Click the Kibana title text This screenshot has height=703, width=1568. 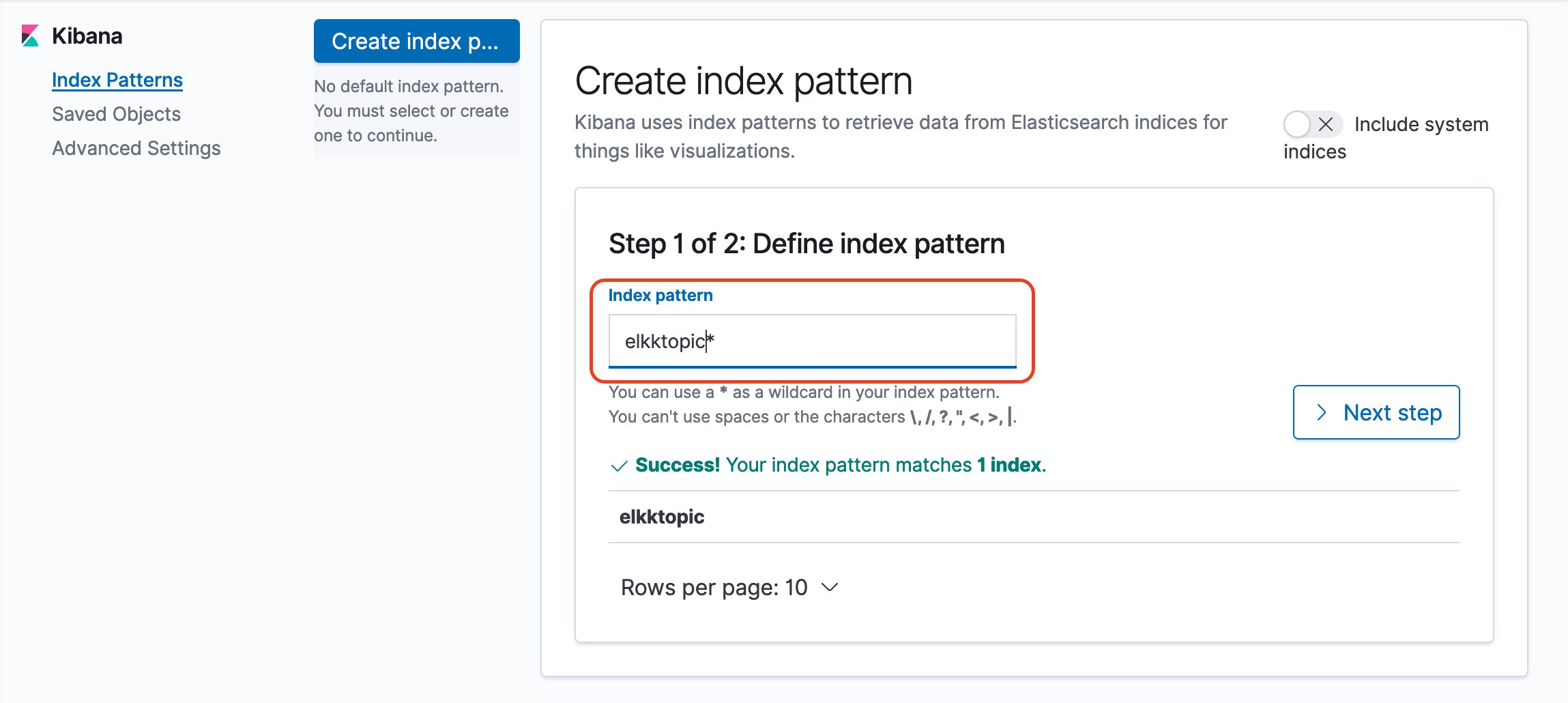click(x=87, y=35)
